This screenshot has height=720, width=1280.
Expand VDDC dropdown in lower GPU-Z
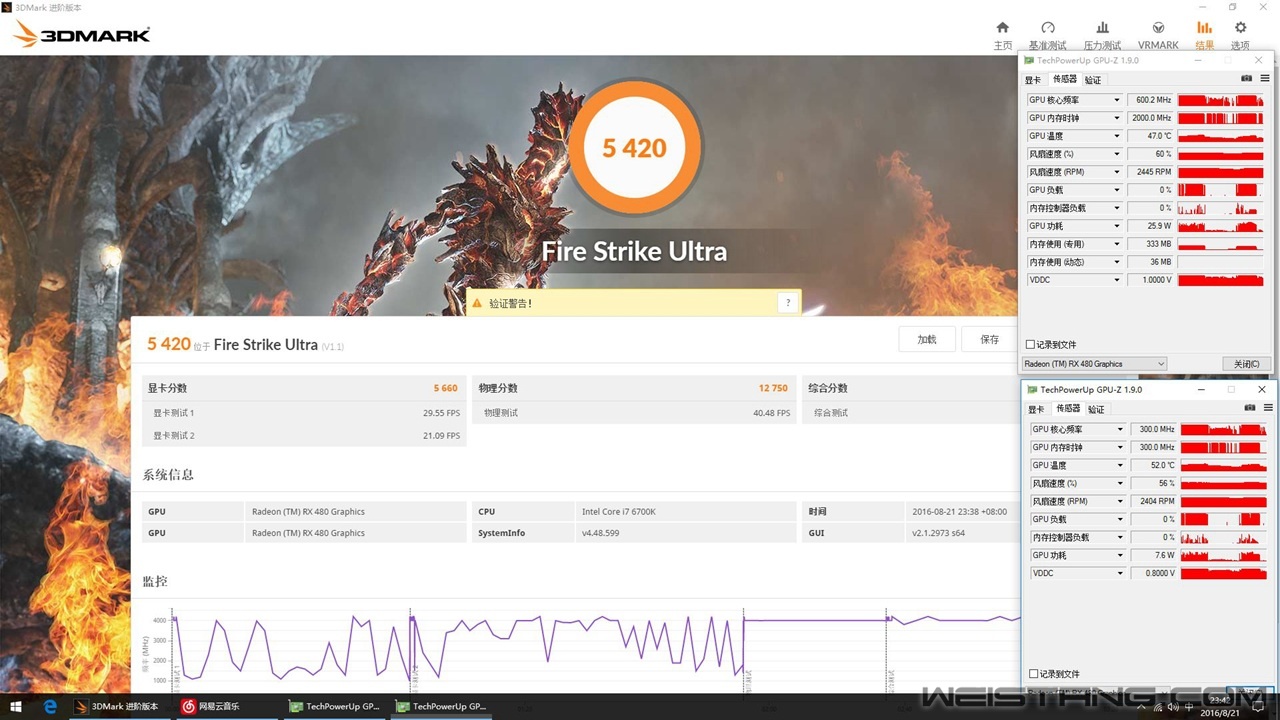(1120, 573)
